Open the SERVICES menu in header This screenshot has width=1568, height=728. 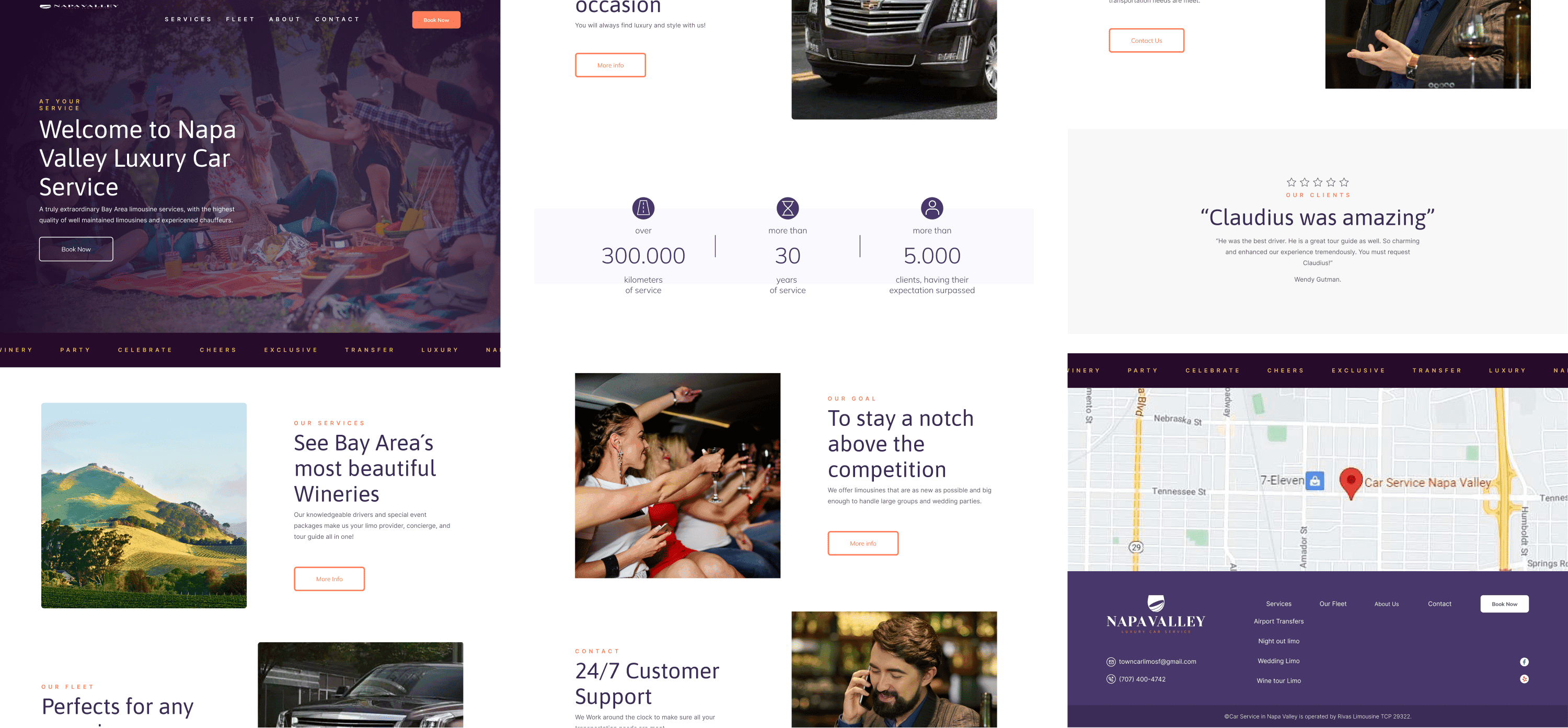coord(188,19)
